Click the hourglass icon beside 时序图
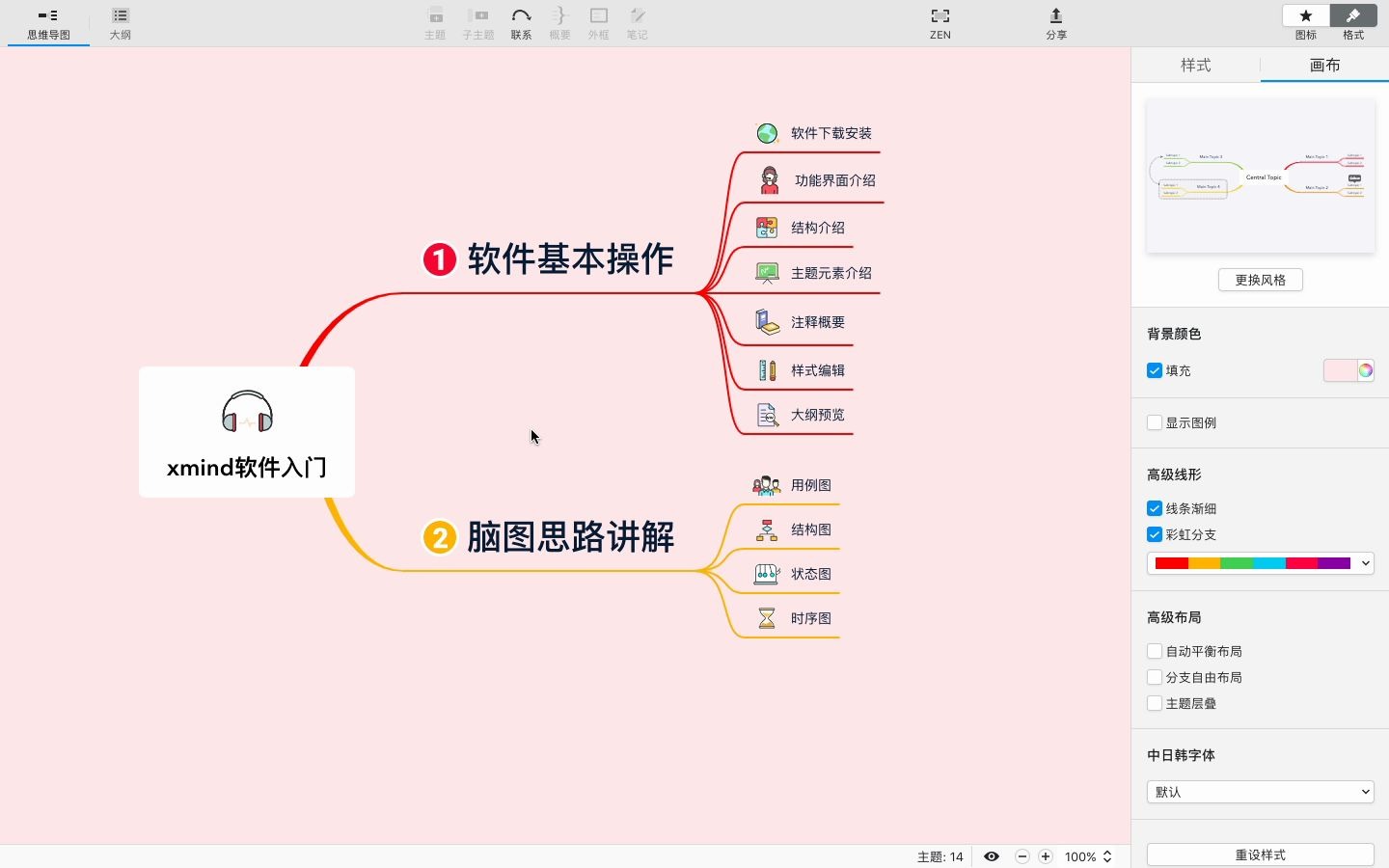Image resolution: width=1389 pixels, height=868 pixels. click(767, 618)
